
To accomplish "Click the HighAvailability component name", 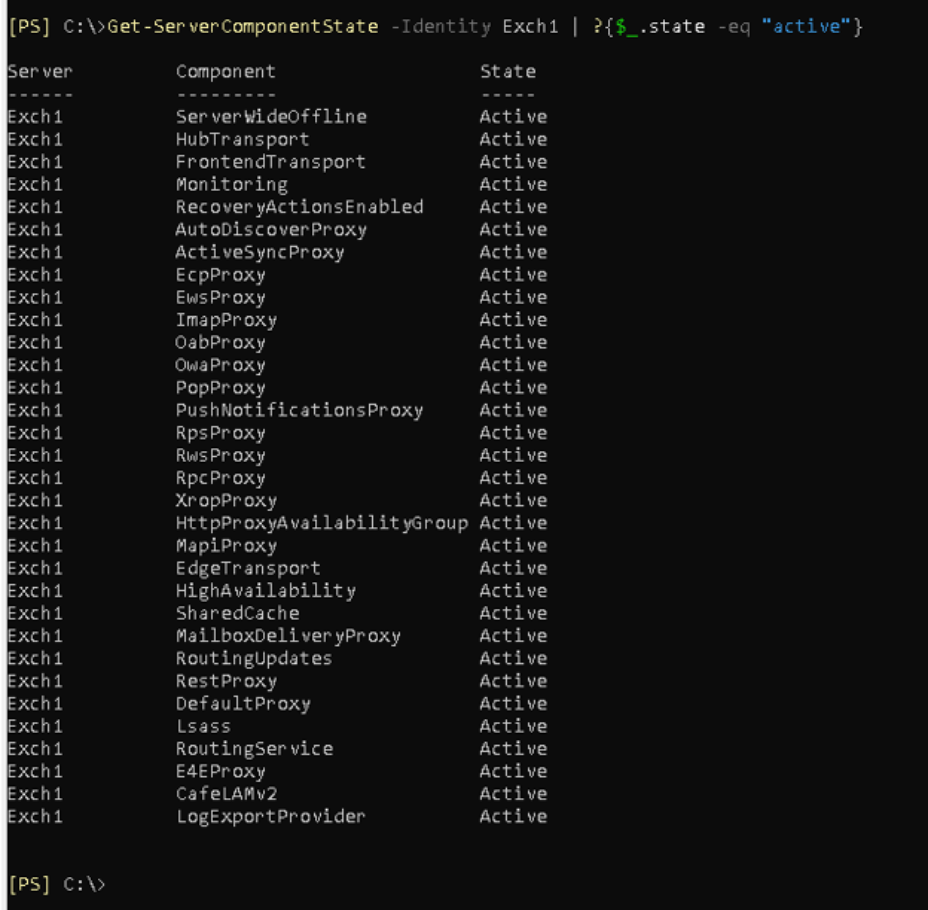I will pos(266,590).
